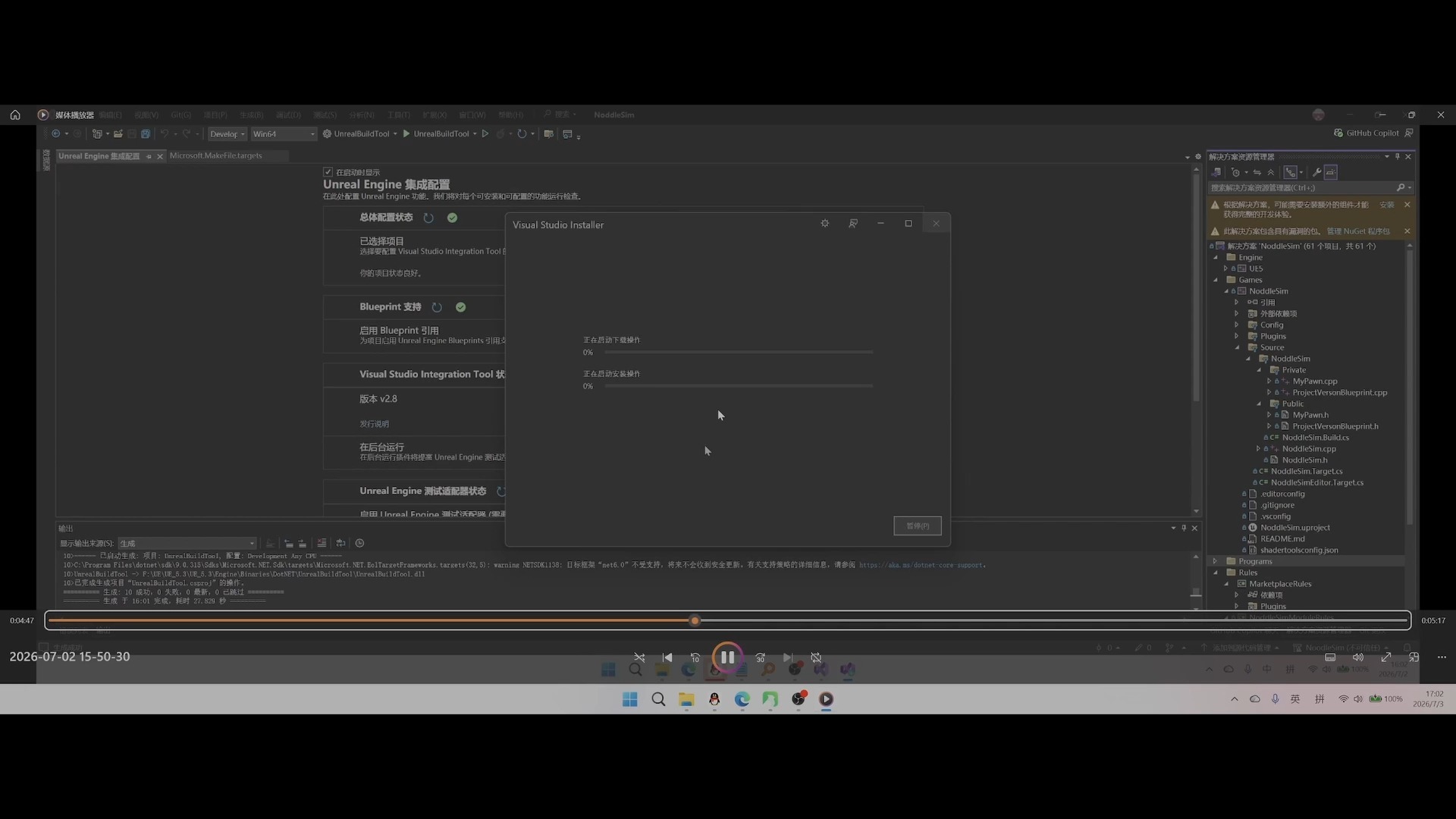Screen dimensions: 1456x819
Task: Select NoddleSim.uproject in the solution tree
Action: click(1294, 528)
